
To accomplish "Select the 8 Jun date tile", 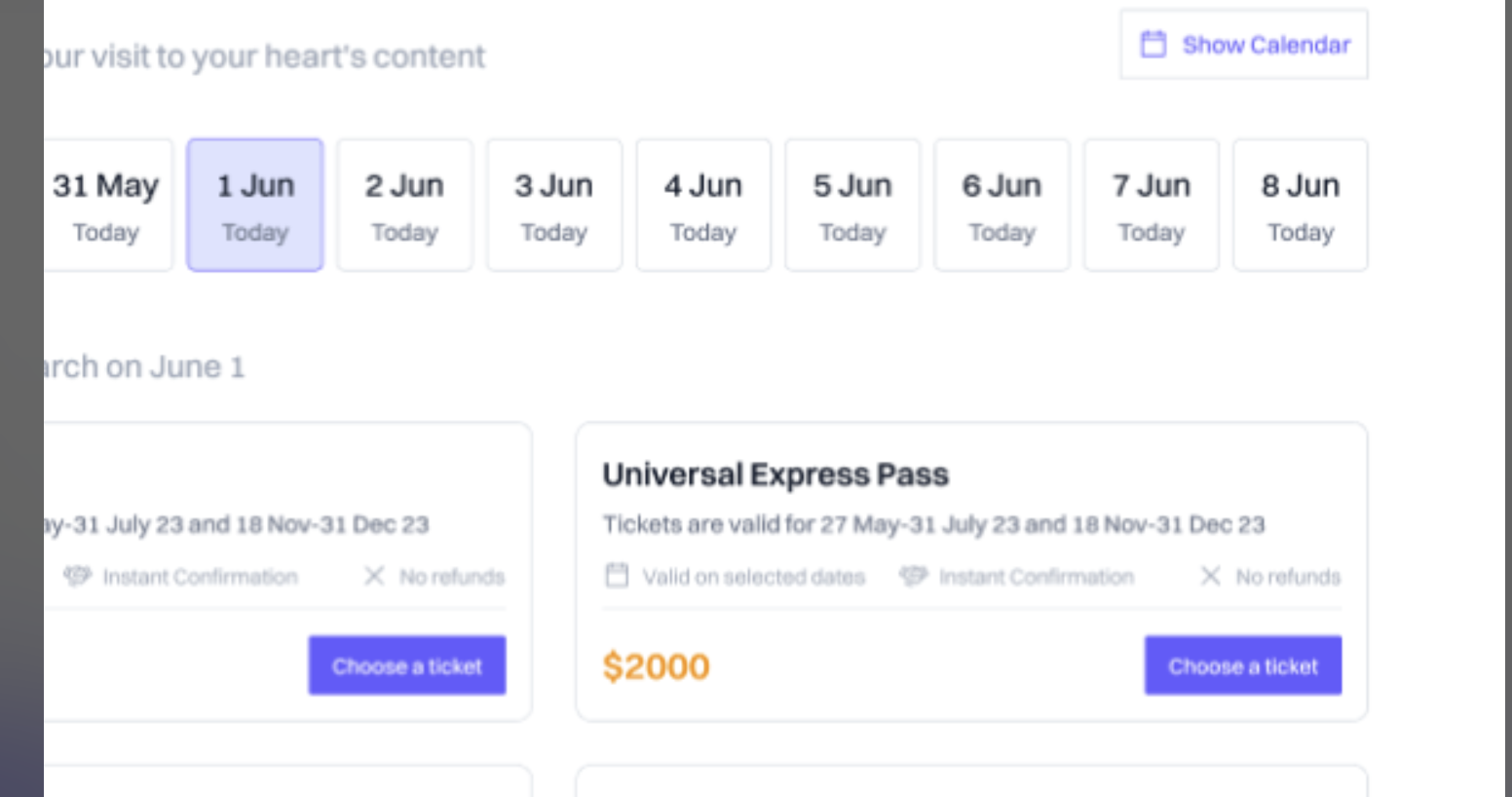I will (x=1301, y=206).
